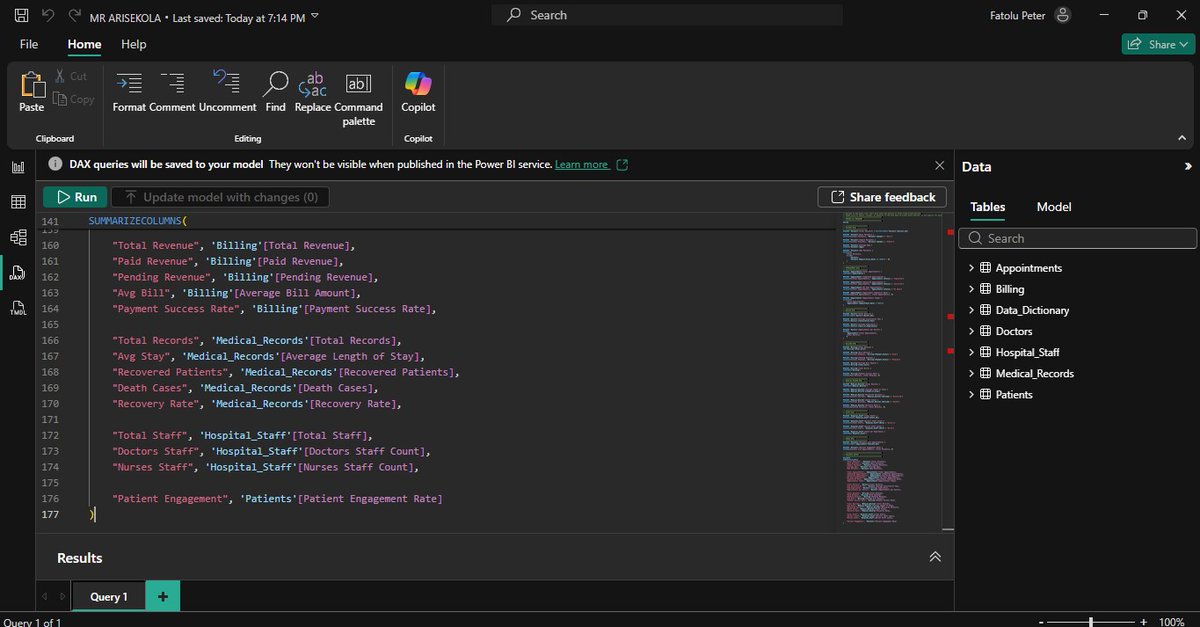Screen dimensions: 1200x627
Task: Add a new query tab
Action: (162, 596)
